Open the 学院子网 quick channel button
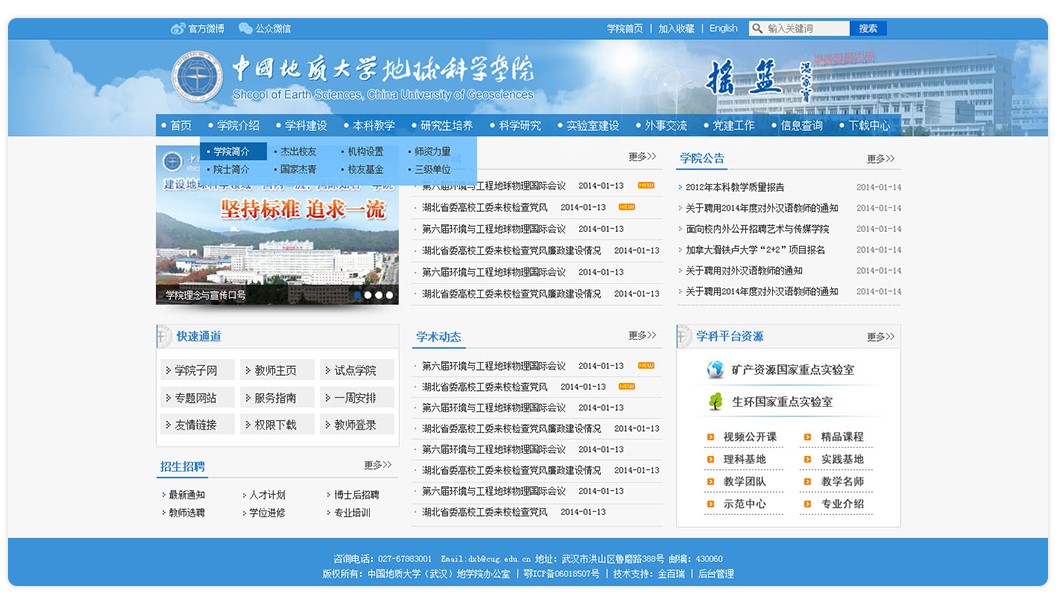The height and width of the screenshot is (602, 1059). pyautogui.click(x=197, y=370)
